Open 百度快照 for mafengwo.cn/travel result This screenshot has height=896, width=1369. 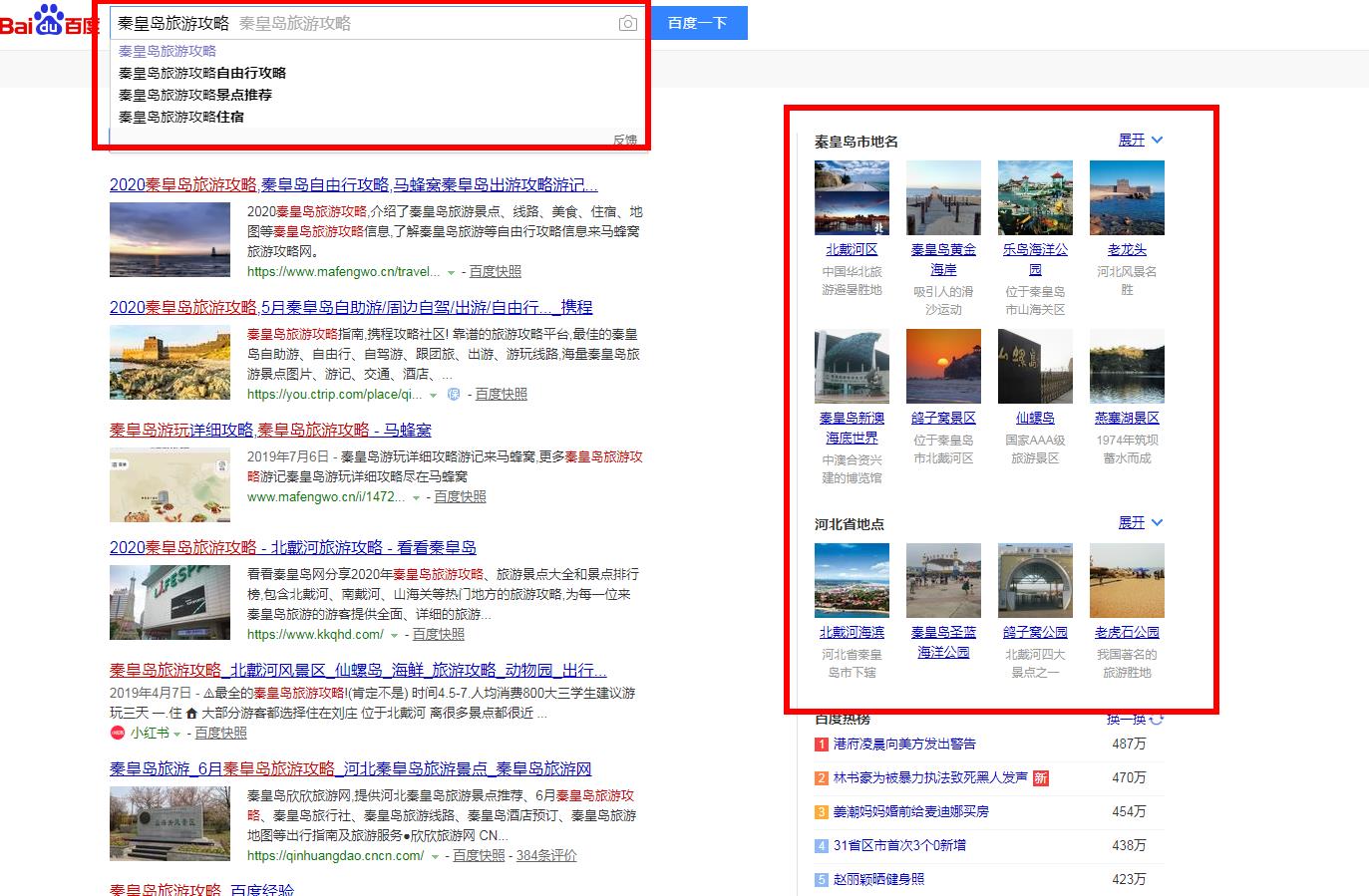pyautogui.click(x=496, y=271)
